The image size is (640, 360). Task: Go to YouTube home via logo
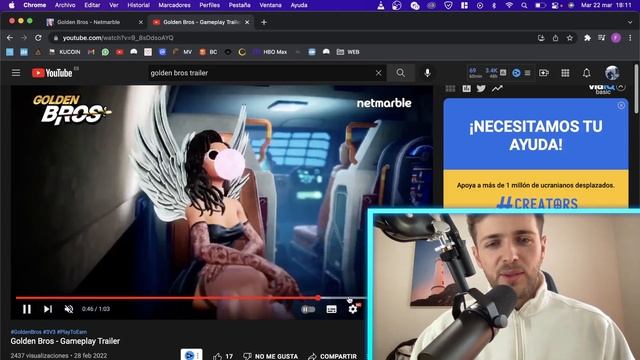point(52,73)
